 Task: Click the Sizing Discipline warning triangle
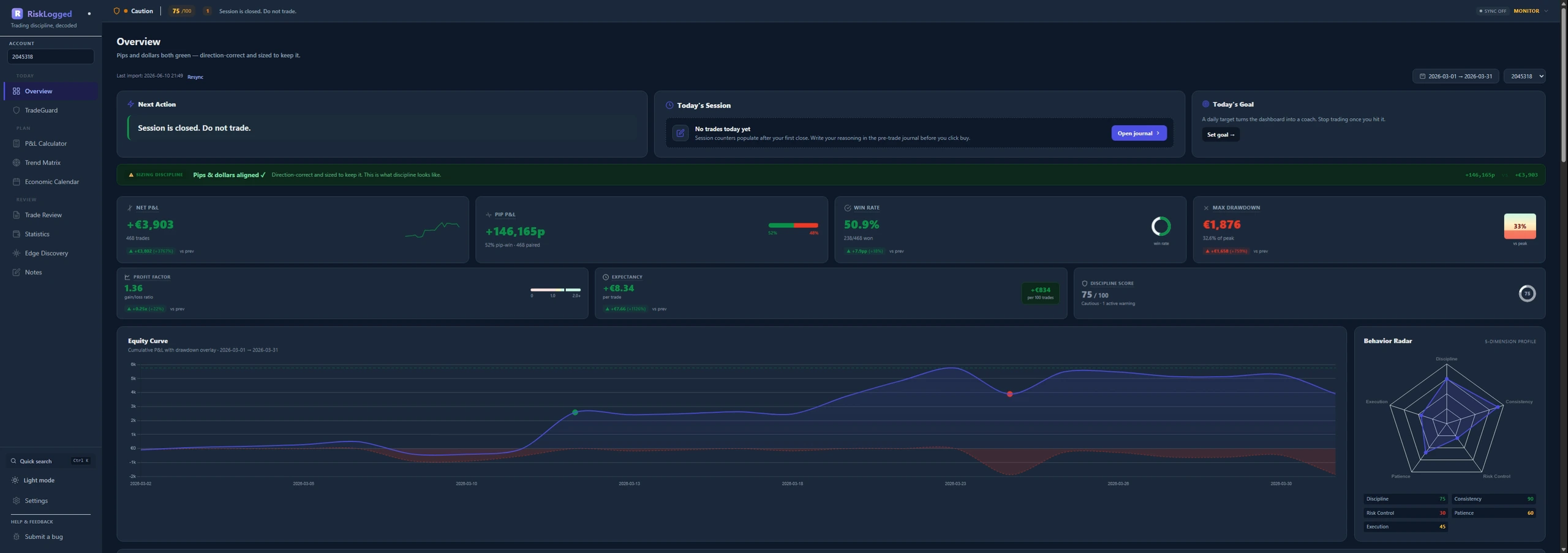(131, 175)
